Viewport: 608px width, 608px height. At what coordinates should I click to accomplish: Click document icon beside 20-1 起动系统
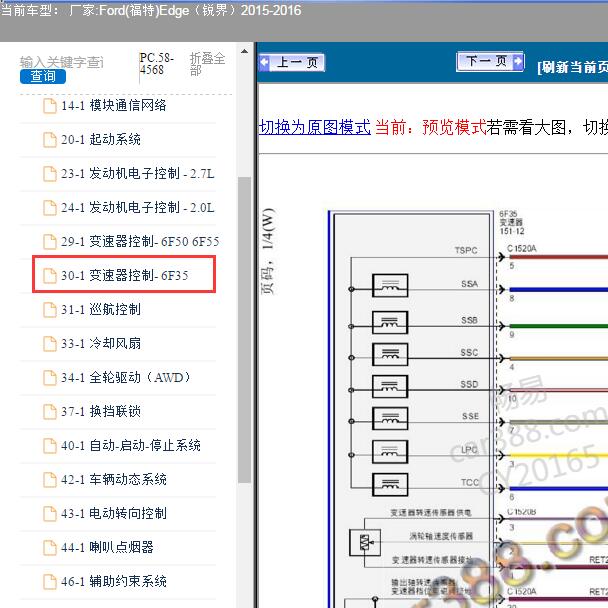pos(50,140)
